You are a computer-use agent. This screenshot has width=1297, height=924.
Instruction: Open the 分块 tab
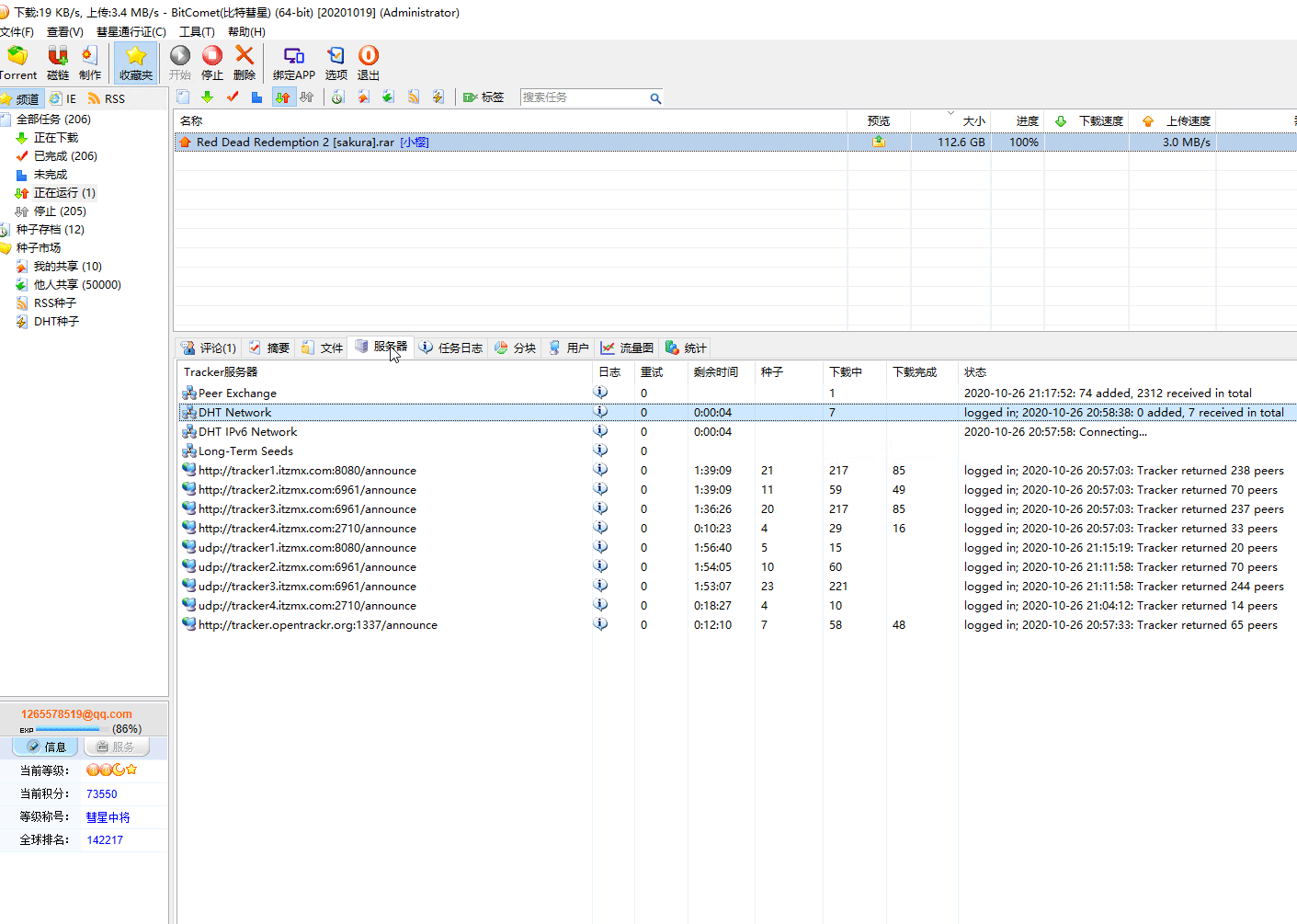click(515, 348)
